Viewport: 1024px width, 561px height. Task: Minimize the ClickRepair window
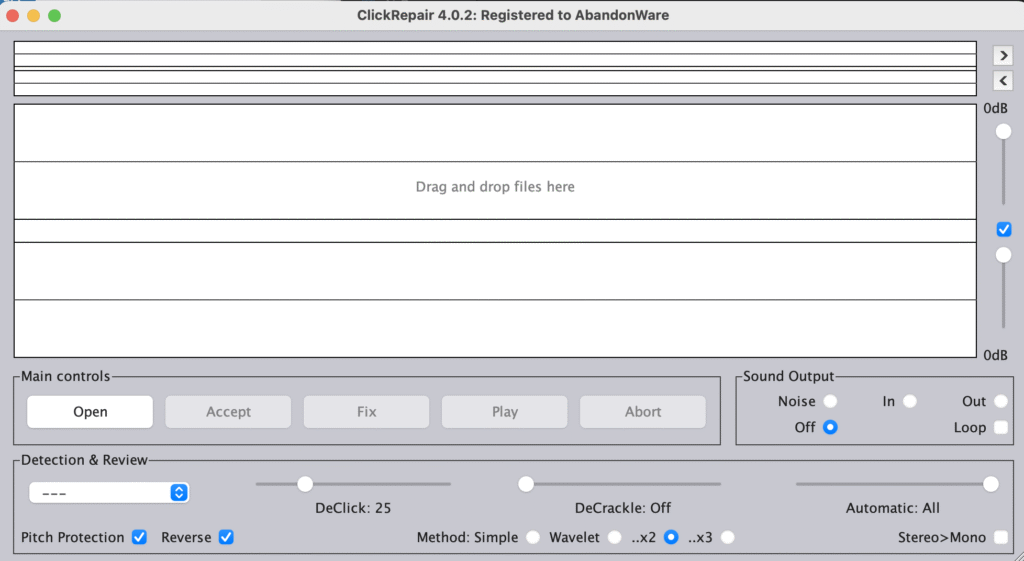tap(33, 15)
